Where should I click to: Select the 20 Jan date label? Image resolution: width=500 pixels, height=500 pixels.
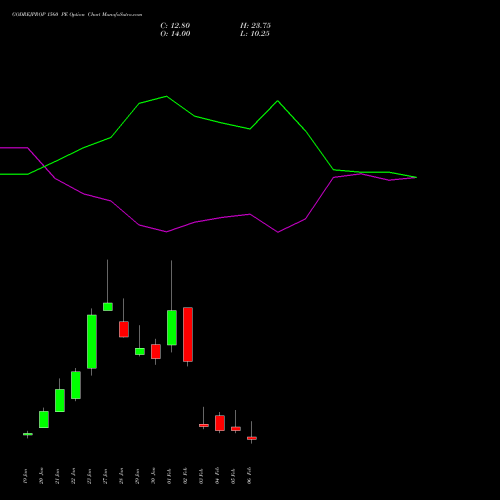click(42, 476)
